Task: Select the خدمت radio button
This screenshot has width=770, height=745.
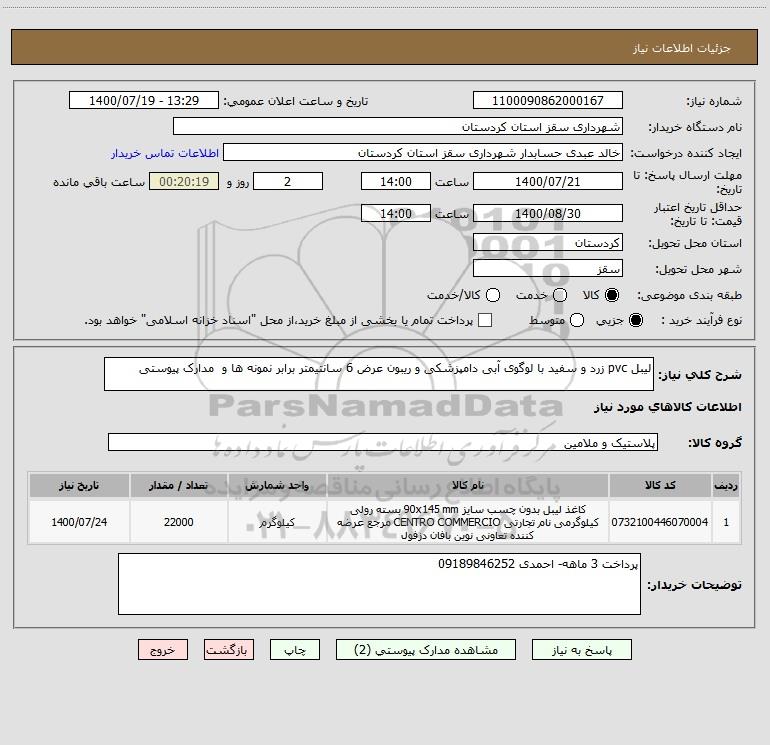Action: pos(559,295)
